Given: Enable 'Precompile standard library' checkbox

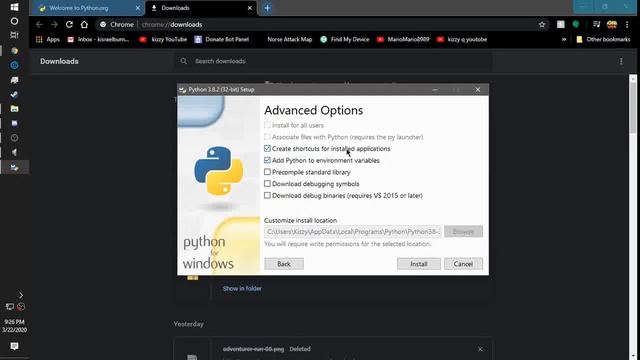Looking at the screenshot, I should 267,172.
